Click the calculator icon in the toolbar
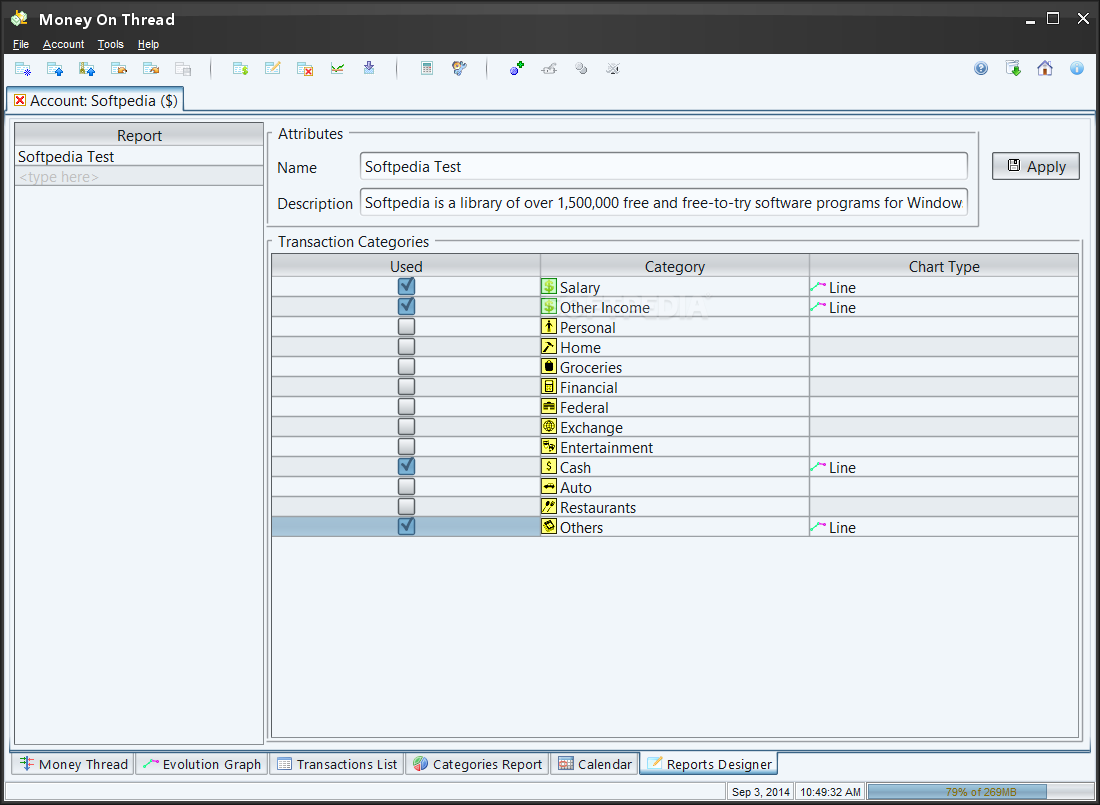The width and height of the screenshot is (1100, 805). 427,69
